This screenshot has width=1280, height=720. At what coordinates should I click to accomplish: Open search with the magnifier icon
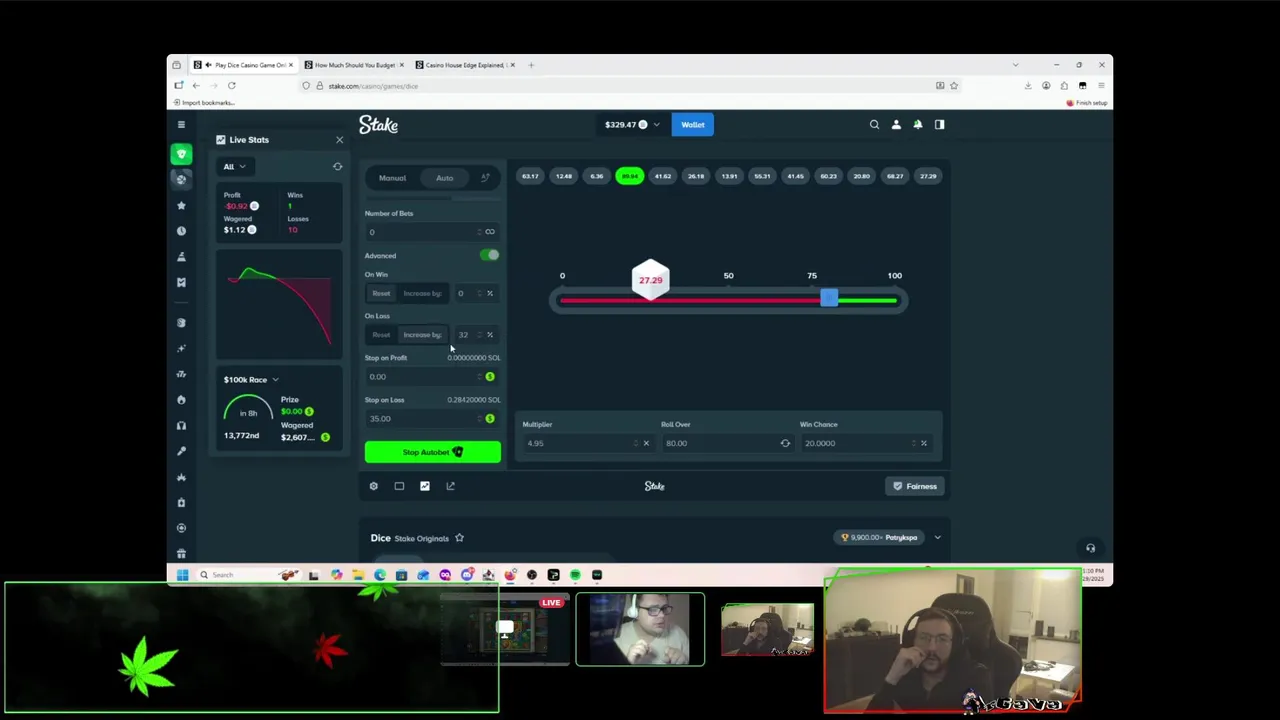point(874,125)
